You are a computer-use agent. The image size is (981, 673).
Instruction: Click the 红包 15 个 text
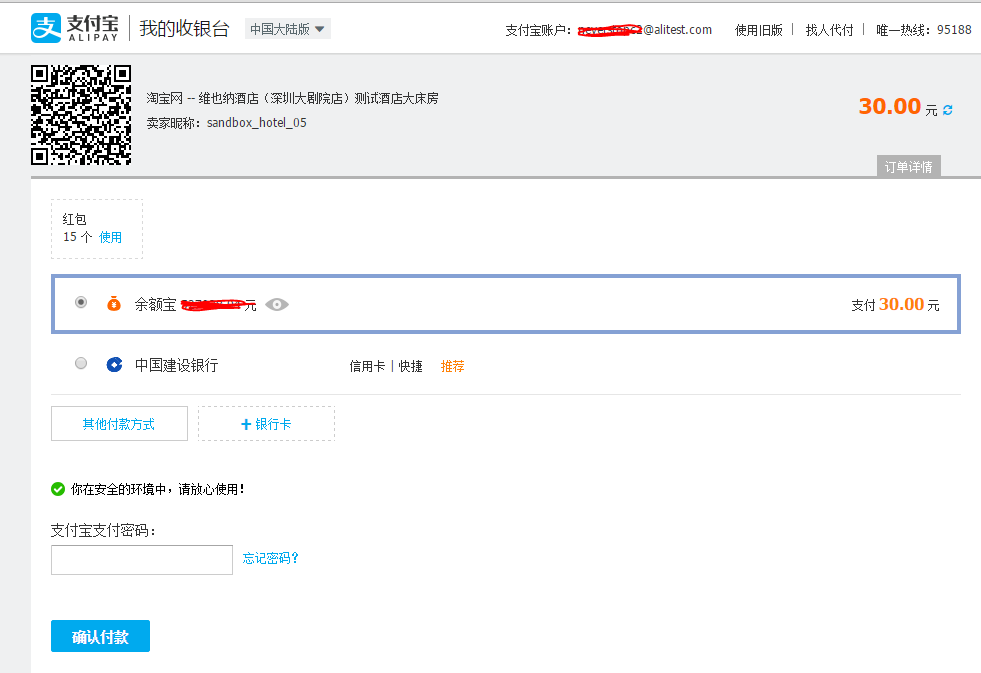click(x=78, y=228)
